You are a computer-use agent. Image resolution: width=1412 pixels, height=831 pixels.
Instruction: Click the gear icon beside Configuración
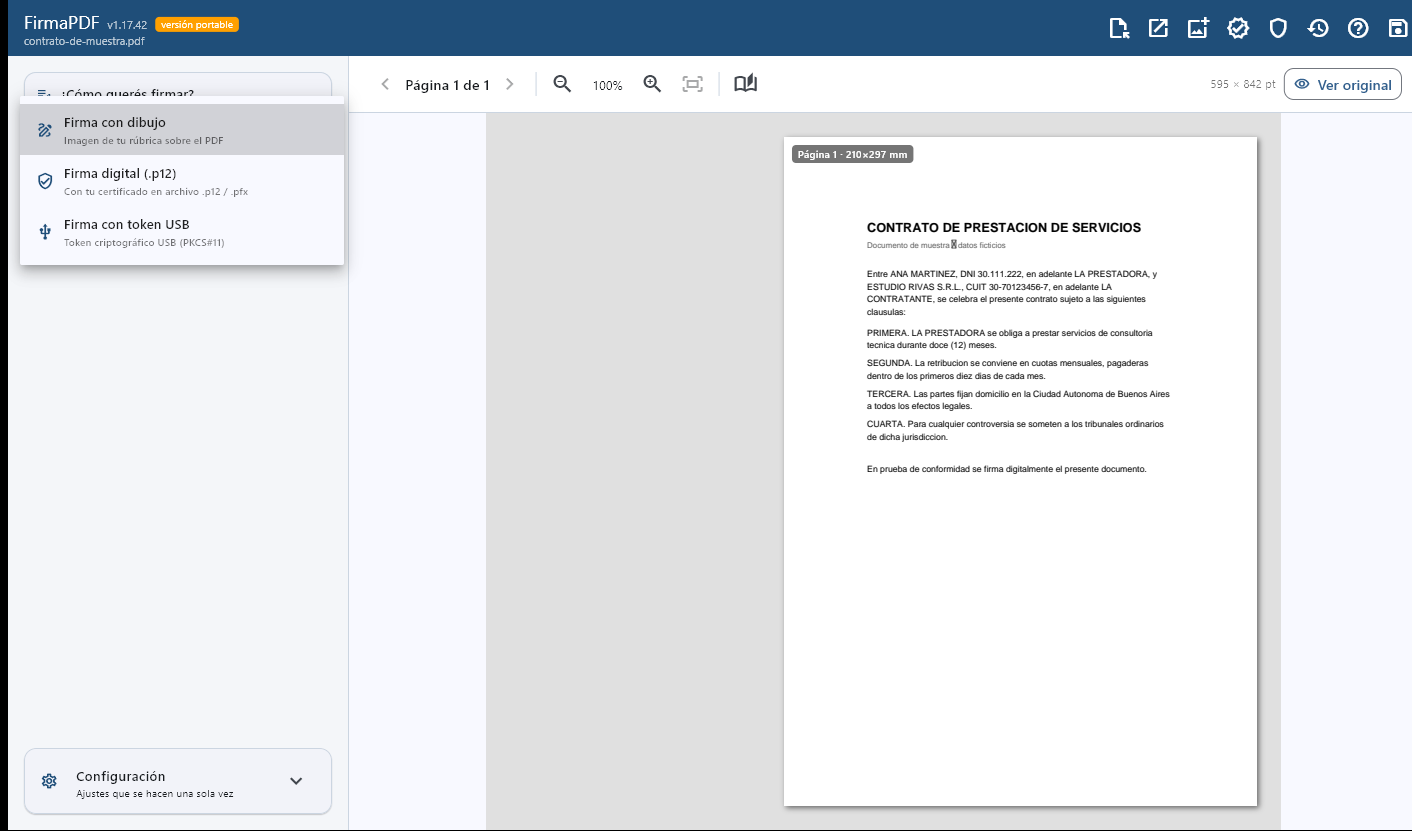(x=49, y=781)
